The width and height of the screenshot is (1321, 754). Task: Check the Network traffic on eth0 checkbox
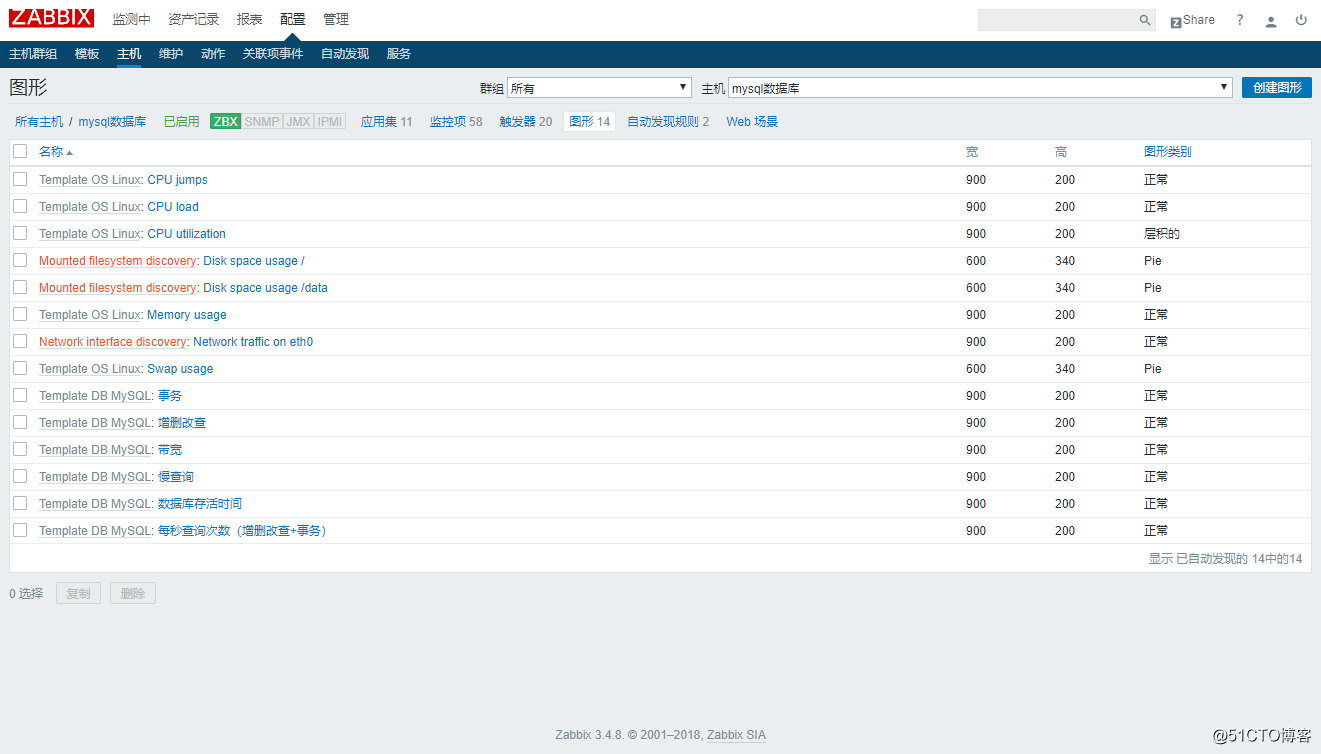coord(20,341)
